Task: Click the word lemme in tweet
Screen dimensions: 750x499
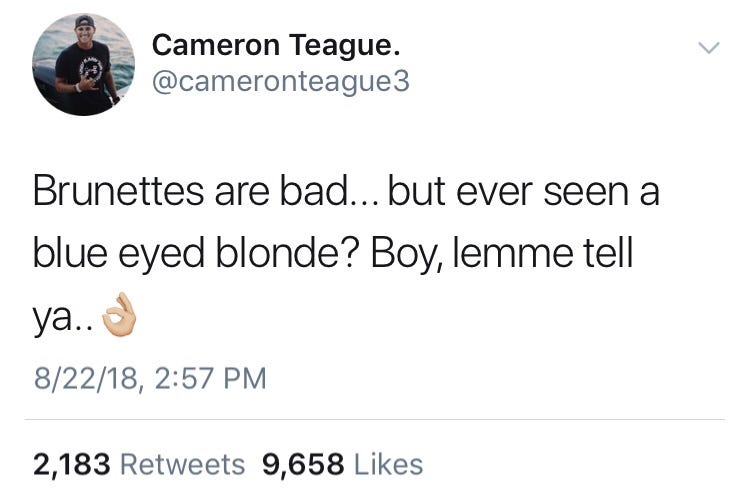Action: (x=512, y=253)
